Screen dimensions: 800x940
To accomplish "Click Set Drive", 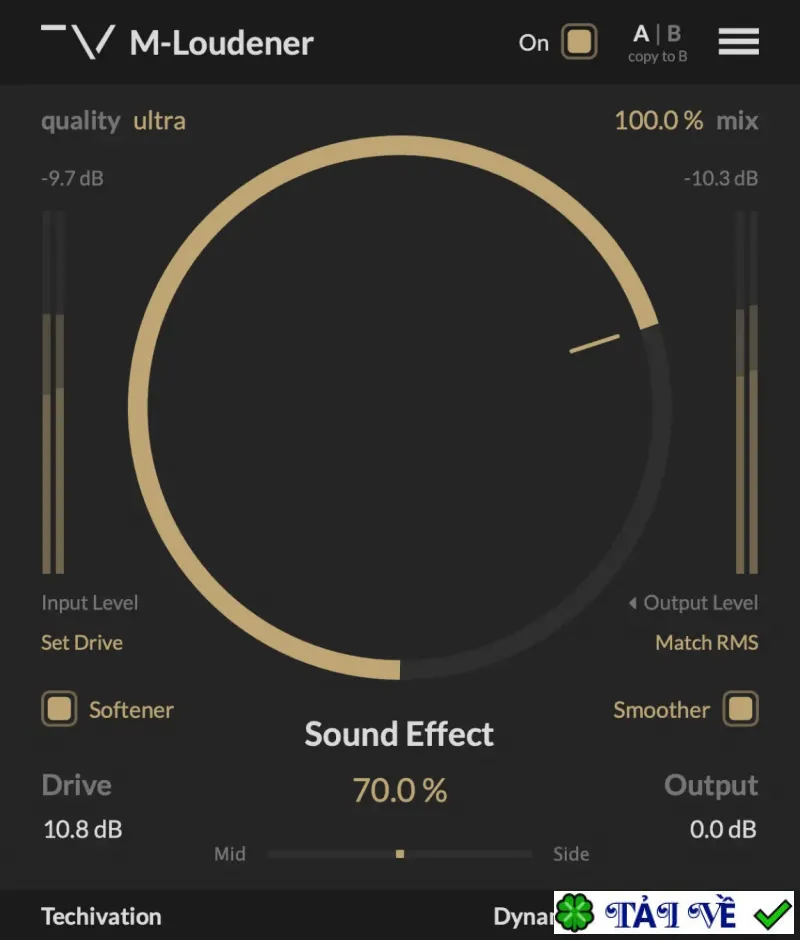I will click(x=82, y=643).
